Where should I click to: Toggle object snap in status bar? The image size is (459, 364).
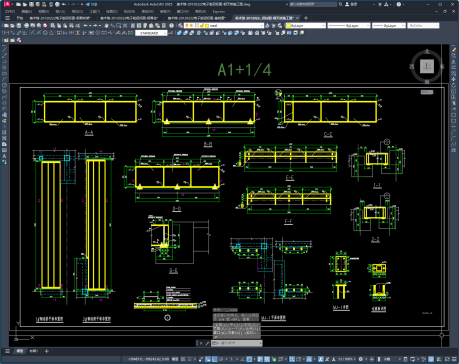249,359
